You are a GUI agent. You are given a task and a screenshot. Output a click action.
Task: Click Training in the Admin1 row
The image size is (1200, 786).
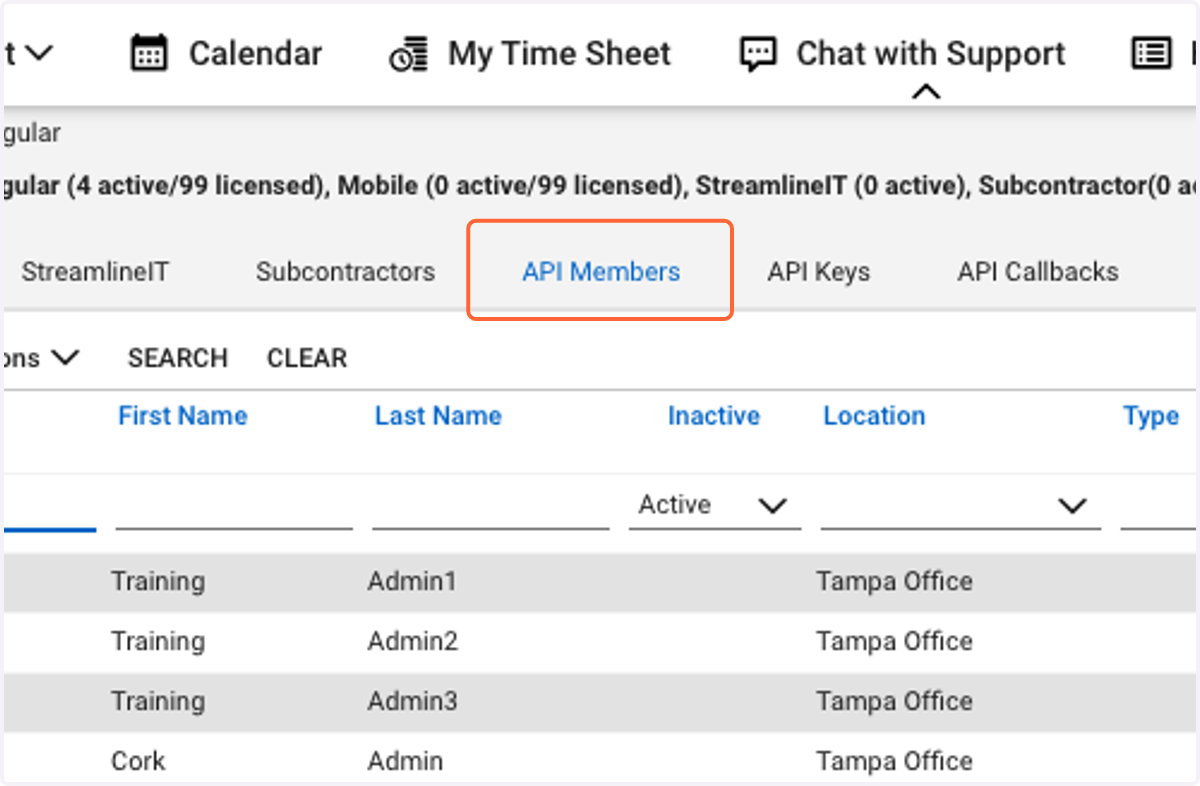click(158, 581)
